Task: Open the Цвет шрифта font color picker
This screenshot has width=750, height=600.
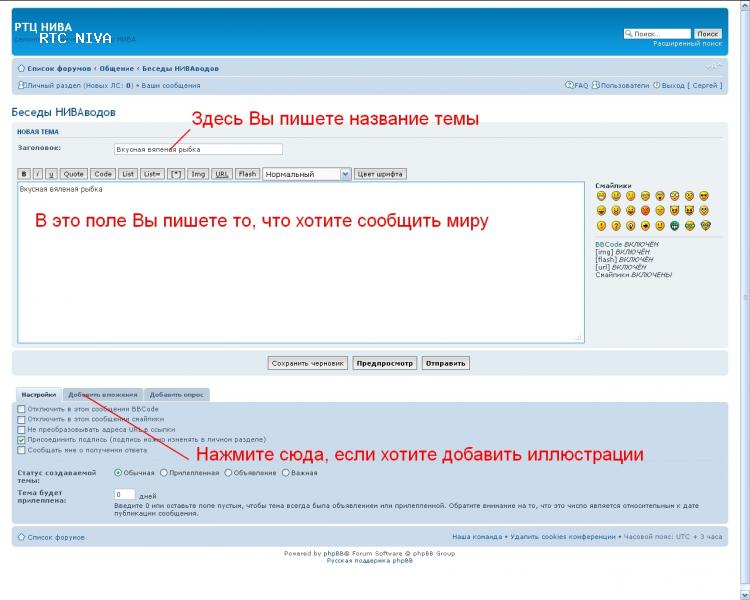Action: point(380,174)
